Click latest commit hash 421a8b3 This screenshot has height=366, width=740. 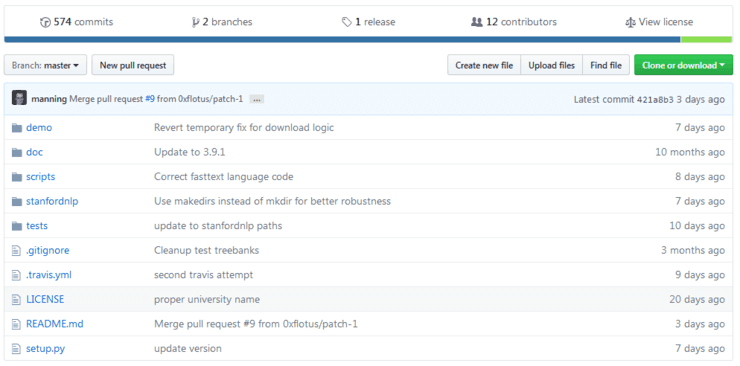coord(655,100)
